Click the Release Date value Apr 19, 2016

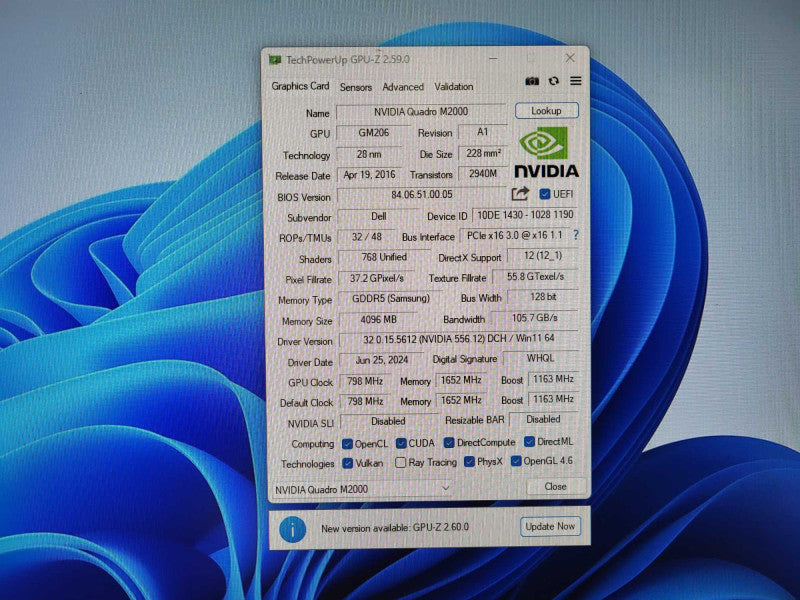tap(369, 175)
